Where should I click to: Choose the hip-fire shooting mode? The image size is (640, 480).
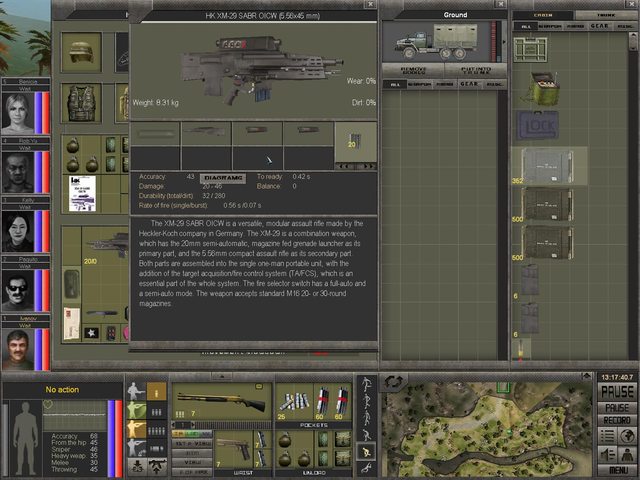(136, 391)
